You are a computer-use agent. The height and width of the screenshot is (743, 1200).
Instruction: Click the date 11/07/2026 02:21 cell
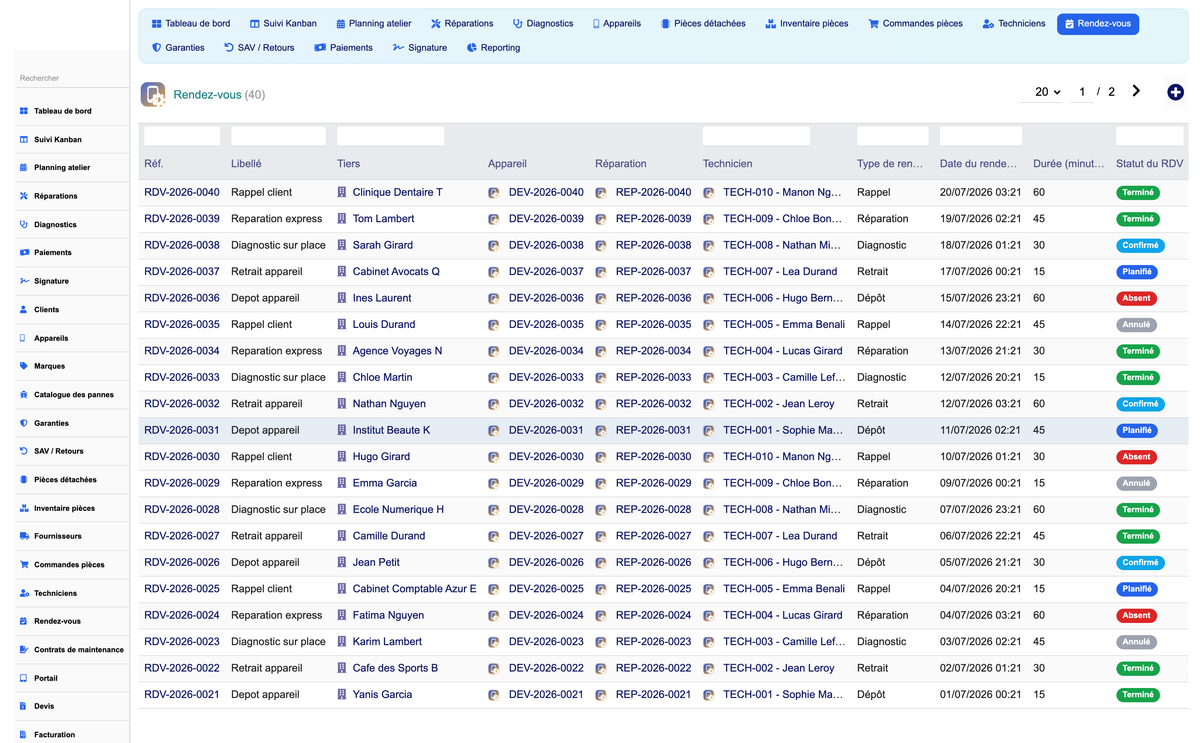pyautogui.click(x=980, y=430)
